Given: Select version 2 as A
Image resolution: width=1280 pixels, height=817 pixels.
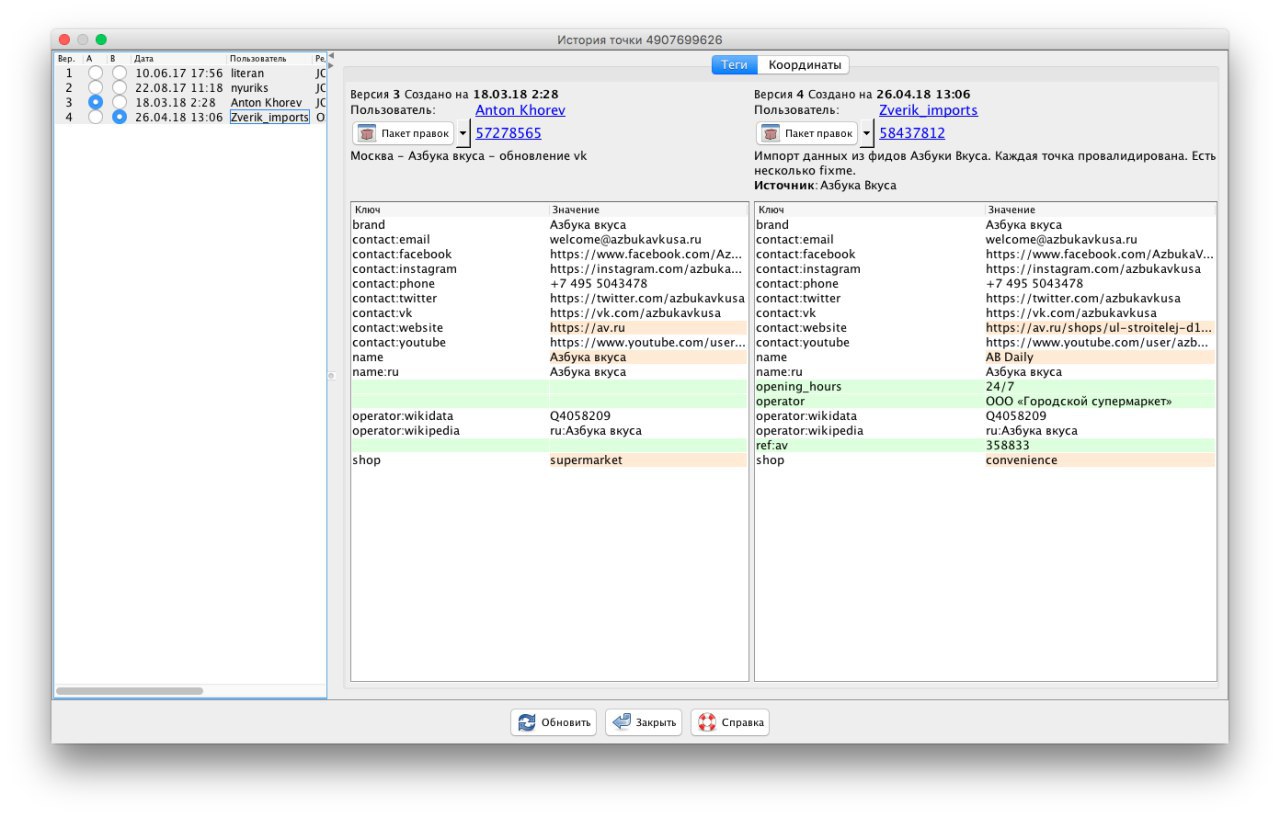Looking at the screenshot, I should pos(96,88).
